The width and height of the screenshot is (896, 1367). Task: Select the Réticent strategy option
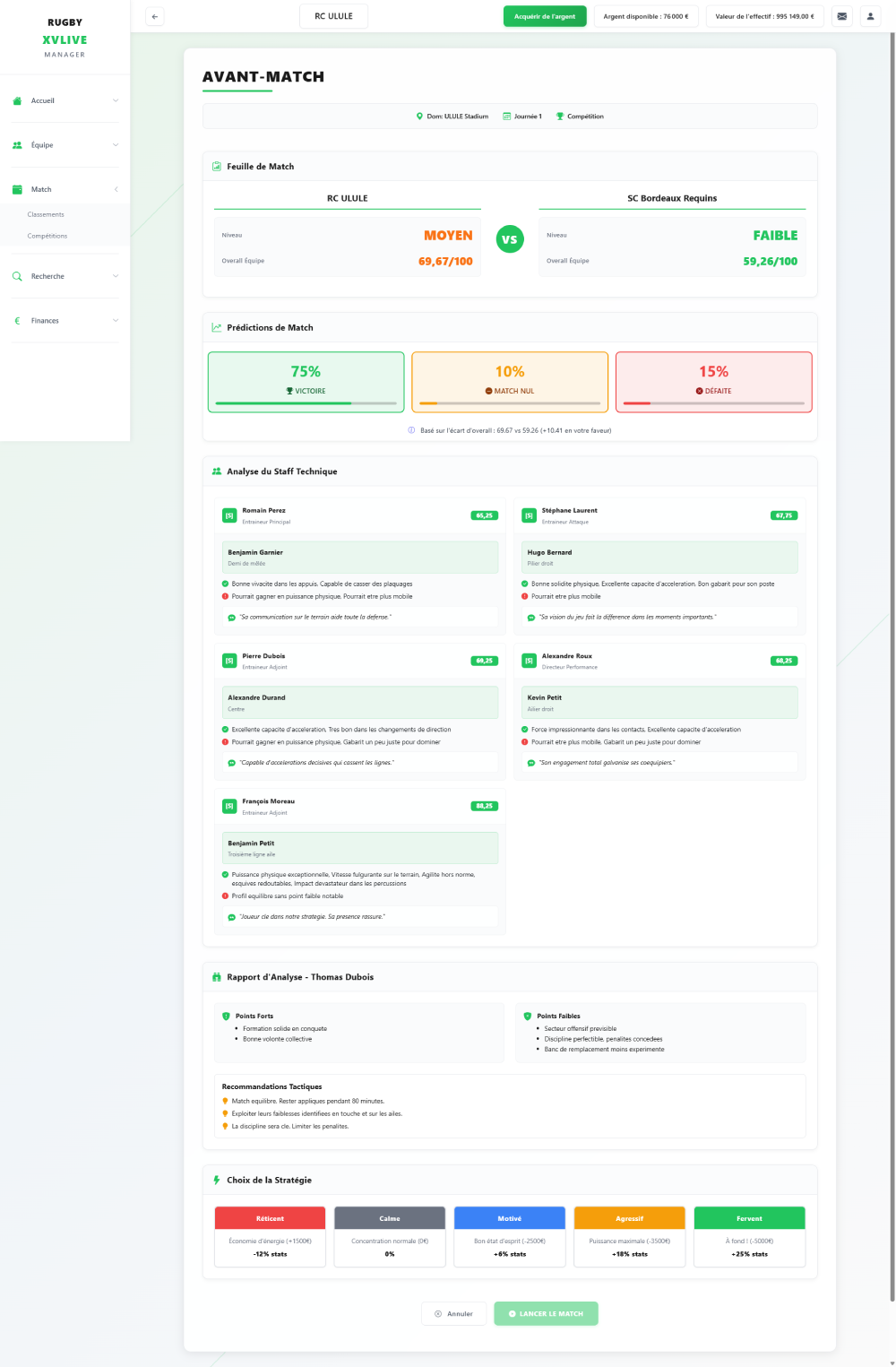(x=270, y=1236)
